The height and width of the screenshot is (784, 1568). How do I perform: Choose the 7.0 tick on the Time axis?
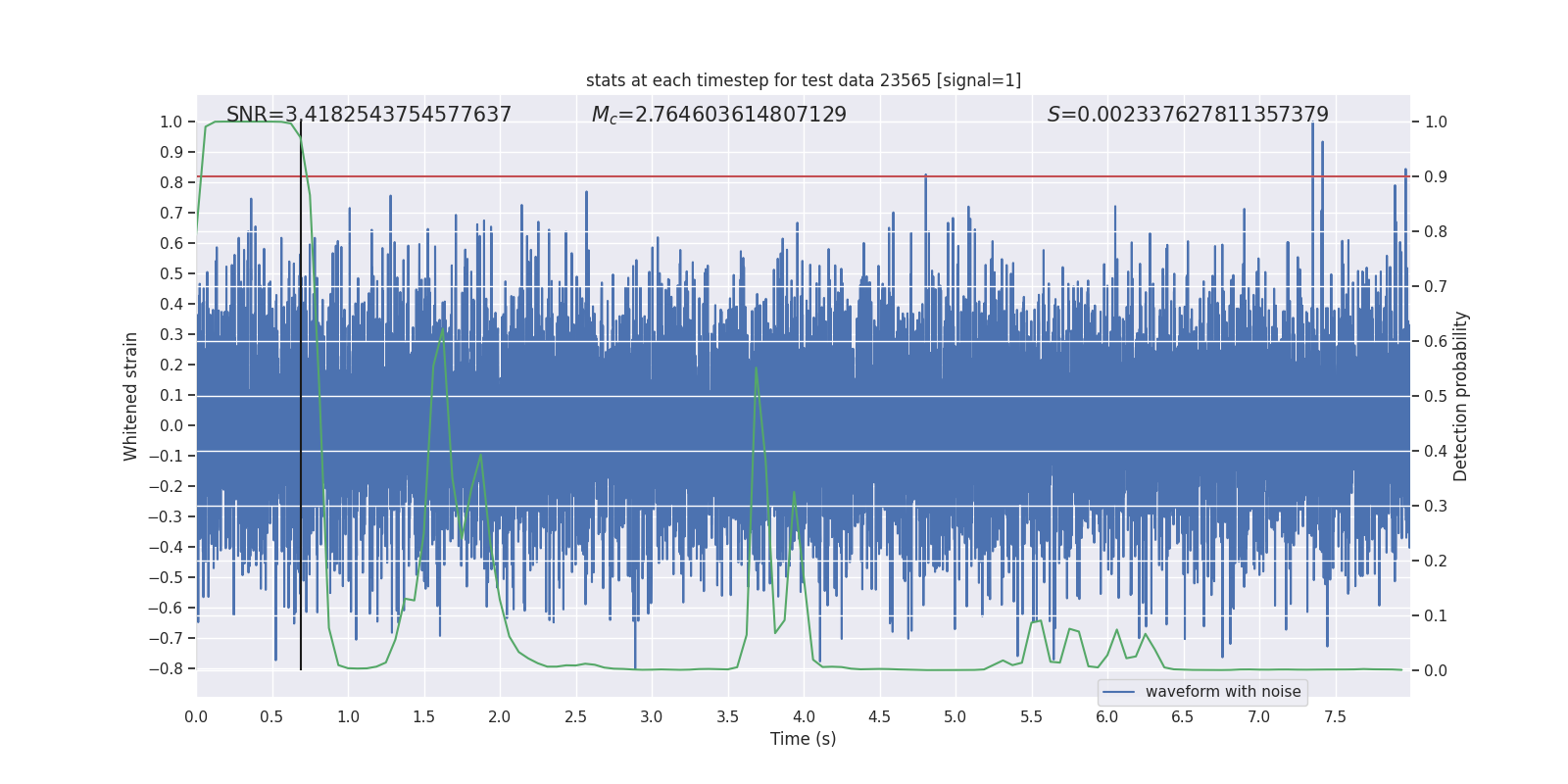(1259, 716)
